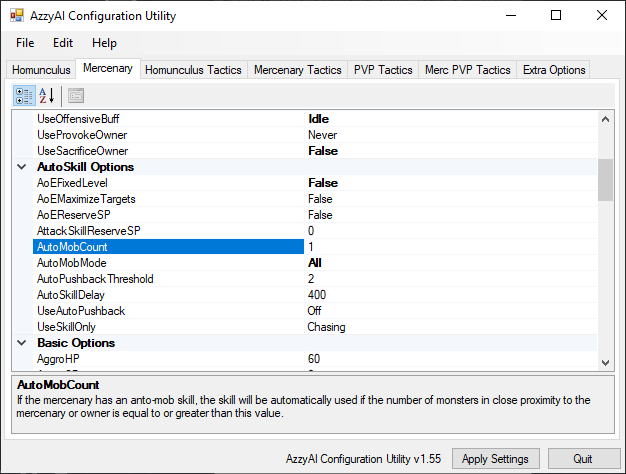This screenshot has height=474, width=626.
Task: Click the Property Pages icon
Action: tap(76, 96)
